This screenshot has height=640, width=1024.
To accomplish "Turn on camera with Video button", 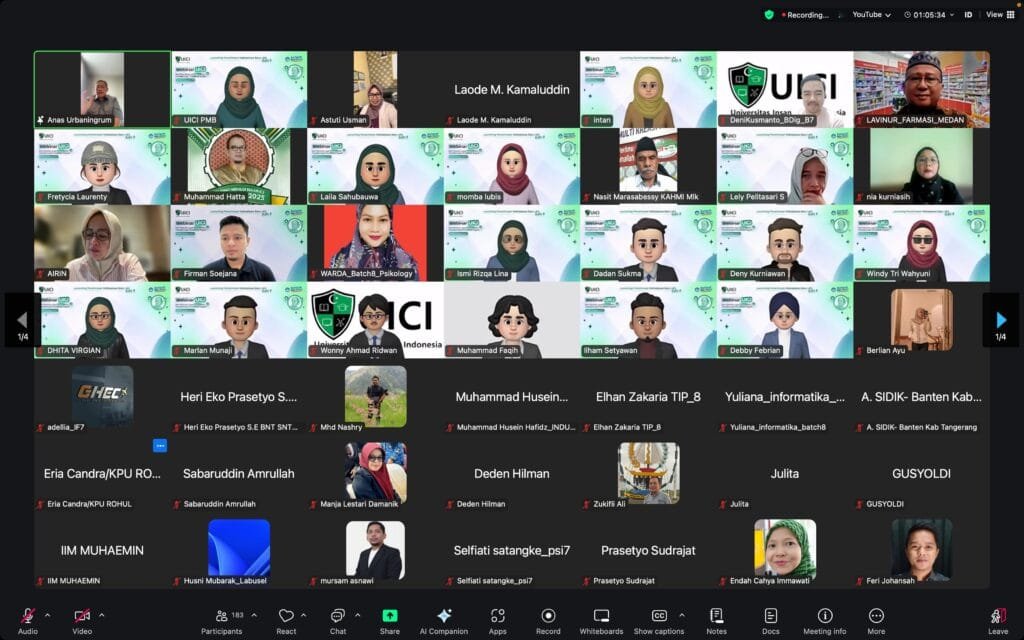I will pos(82,620).
